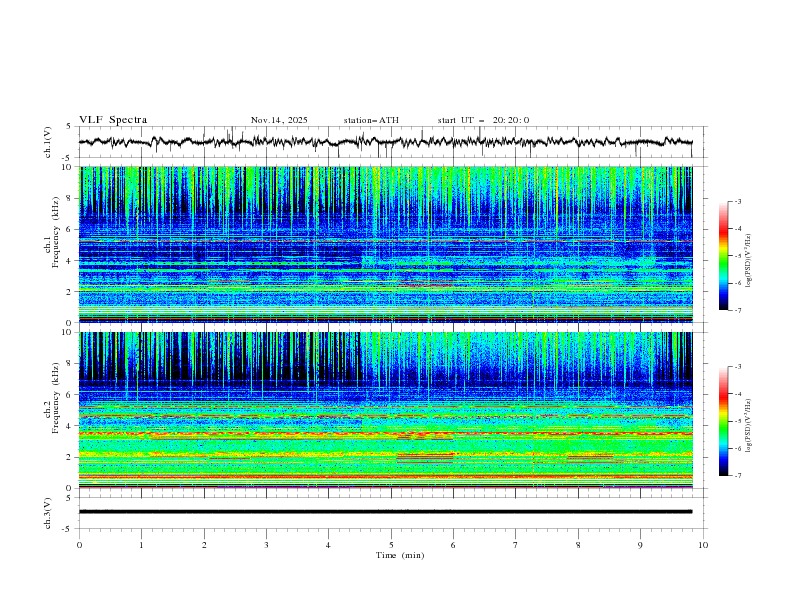Click the time axis tick label '8'

coord(578,545)
